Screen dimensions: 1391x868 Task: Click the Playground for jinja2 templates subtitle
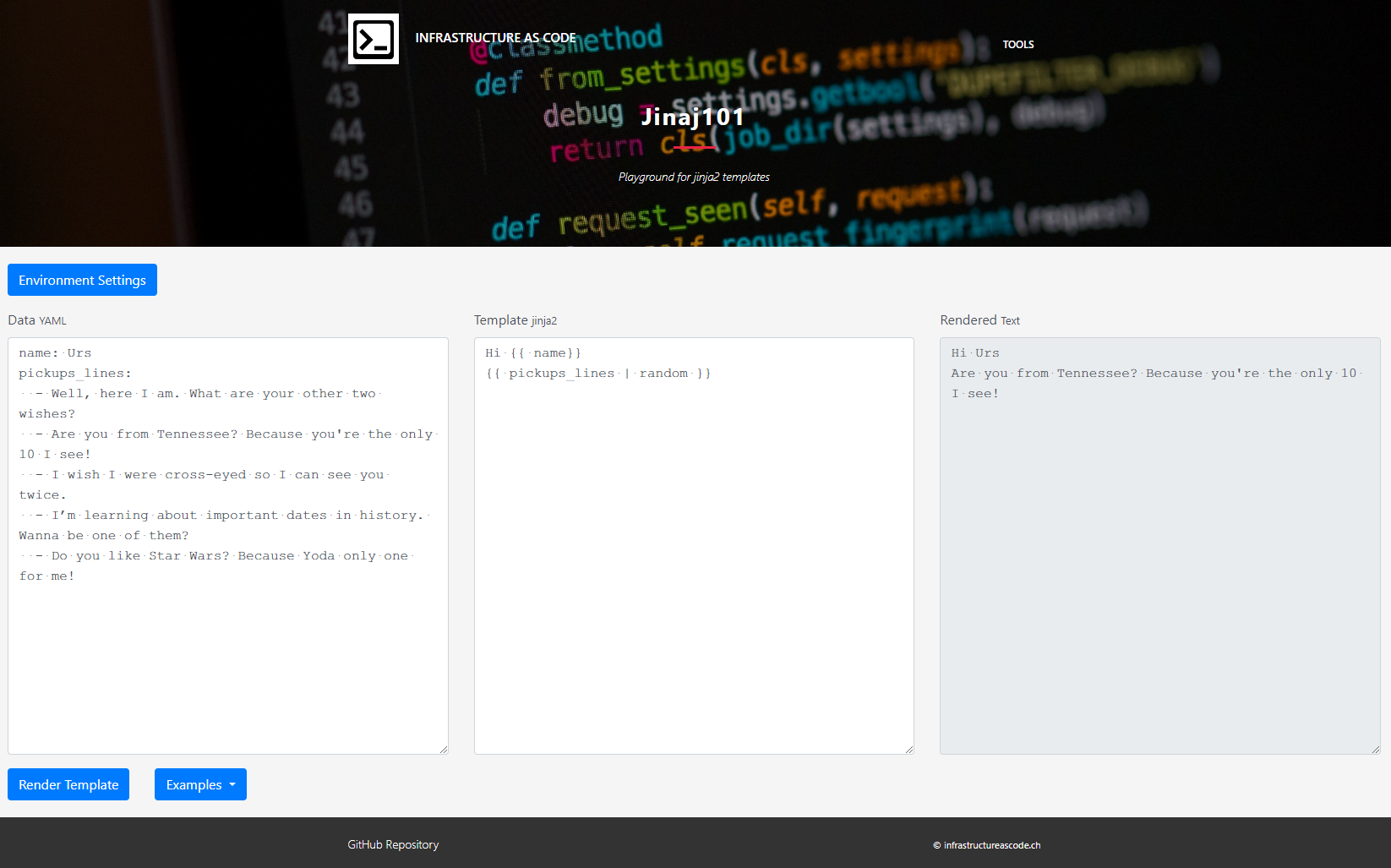click(x=694, y=177)
